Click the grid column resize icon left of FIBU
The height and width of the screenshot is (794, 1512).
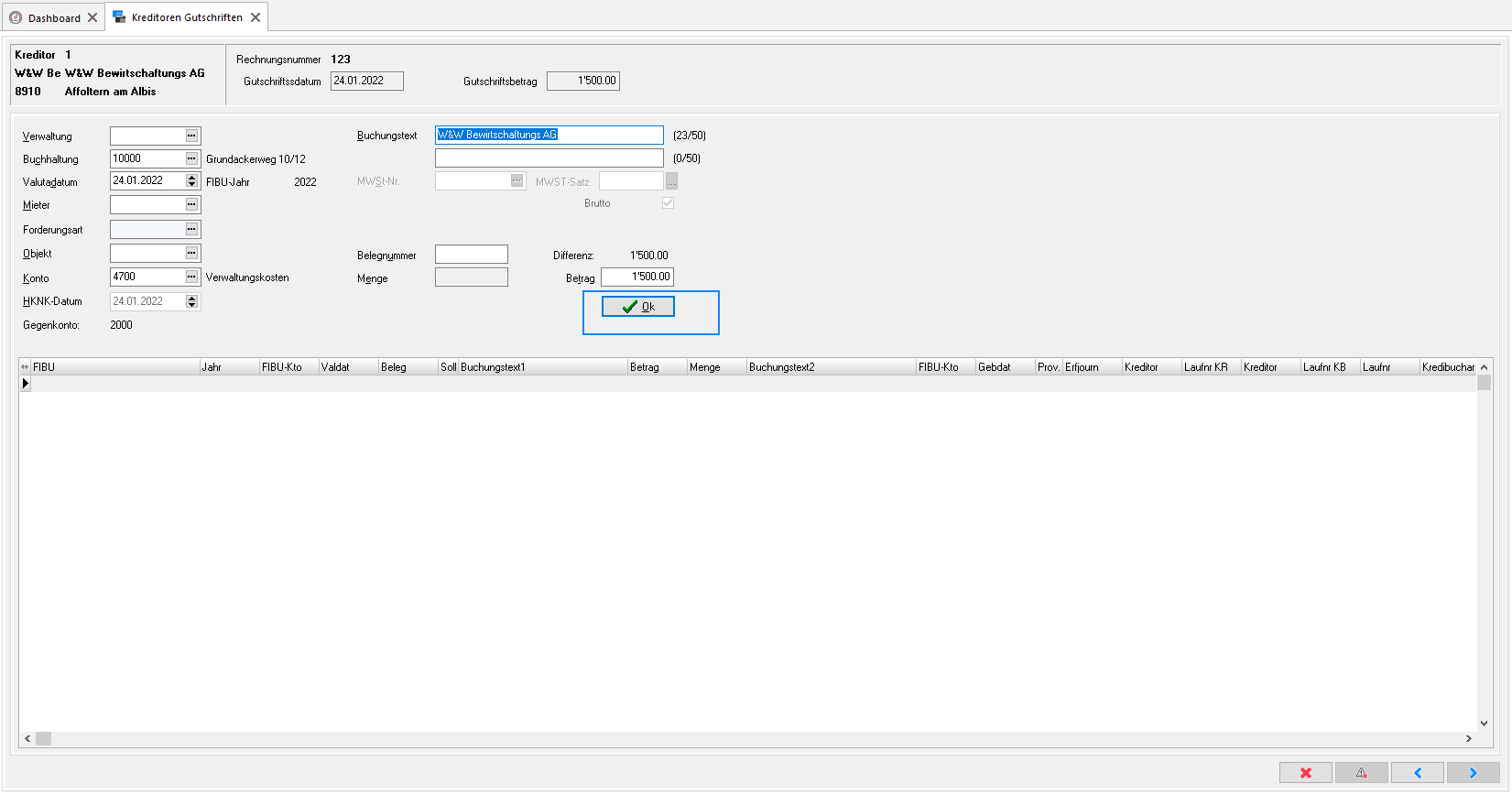pos(25,367)
